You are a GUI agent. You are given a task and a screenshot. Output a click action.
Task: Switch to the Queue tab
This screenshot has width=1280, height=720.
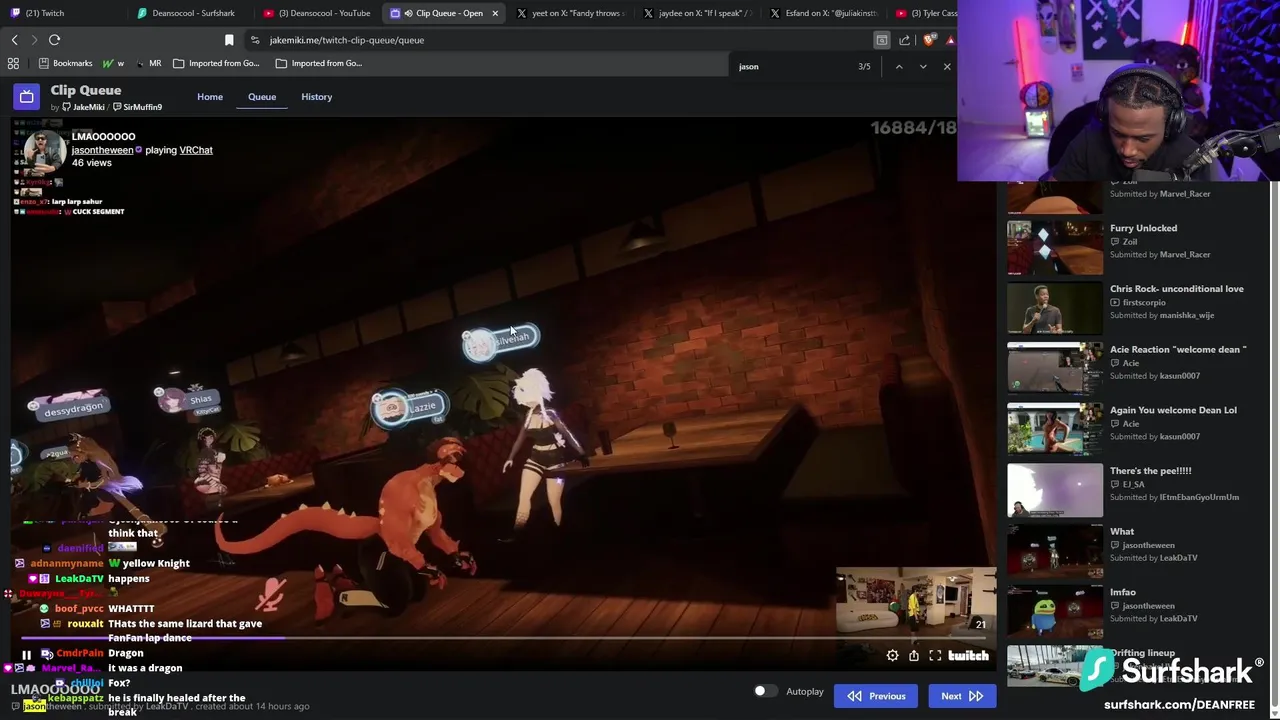262,97
